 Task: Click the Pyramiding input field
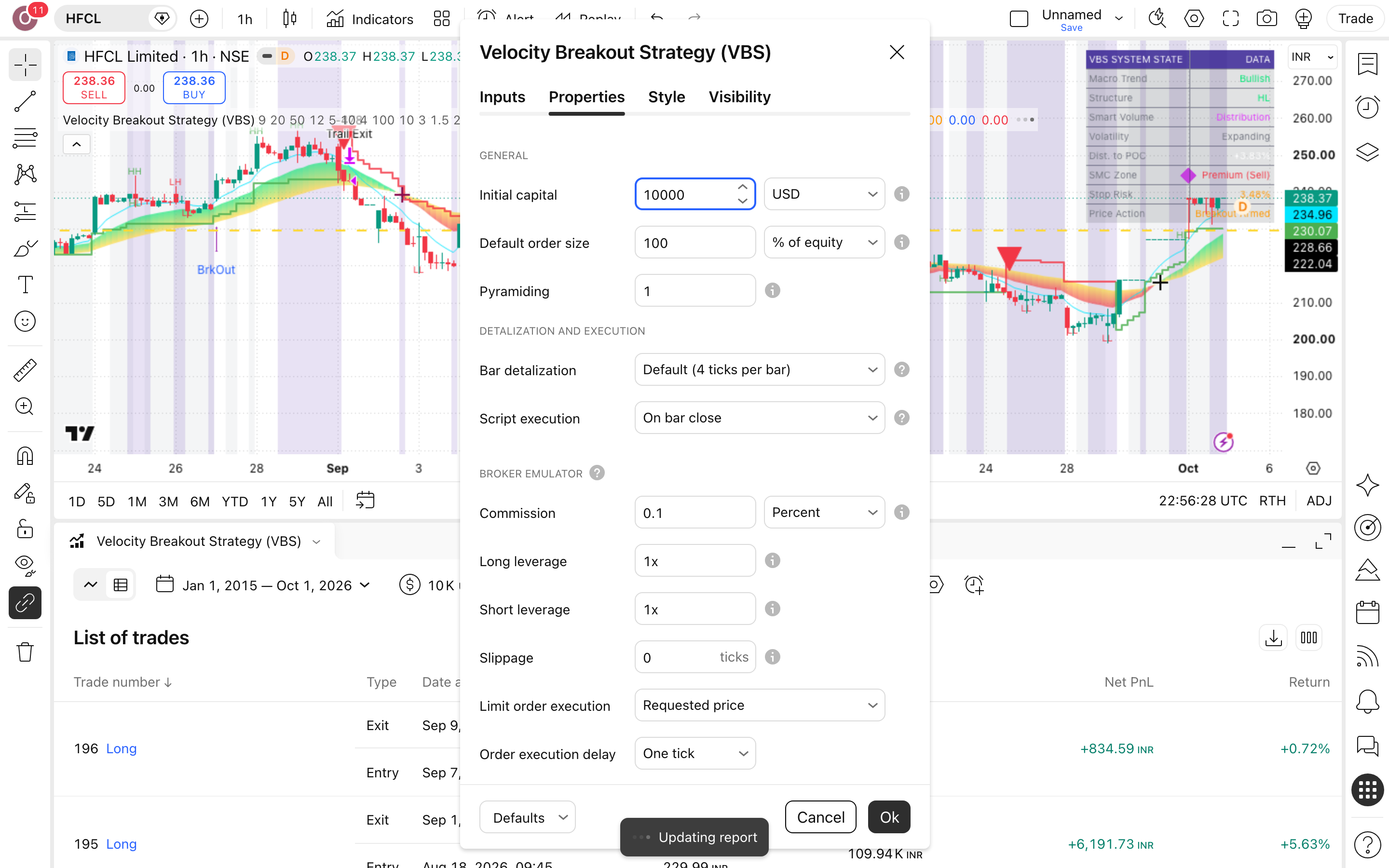[x=695, y=290]
